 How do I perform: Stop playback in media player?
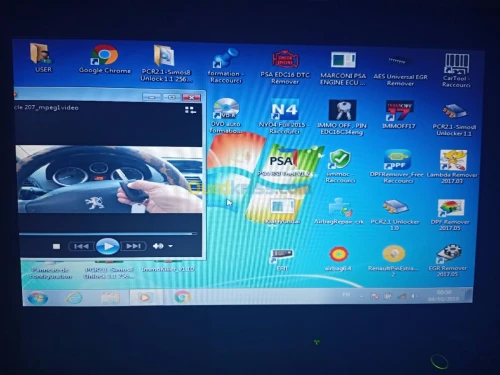coord(56,246)
